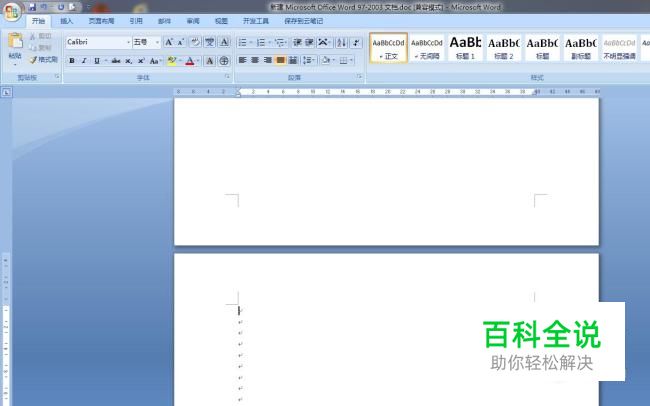Expand the paragraph group dialog launcher
650x406 pixels.
tap(359, 77)
